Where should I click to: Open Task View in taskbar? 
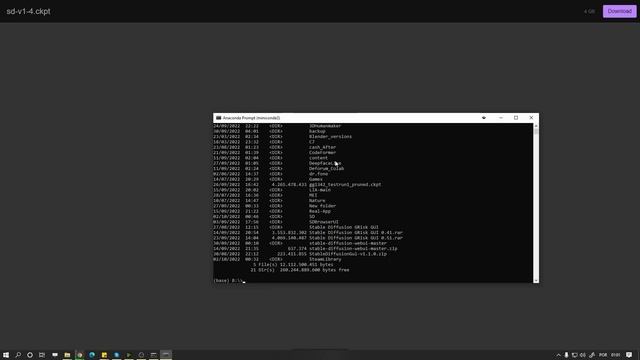[x=42, y=355]
